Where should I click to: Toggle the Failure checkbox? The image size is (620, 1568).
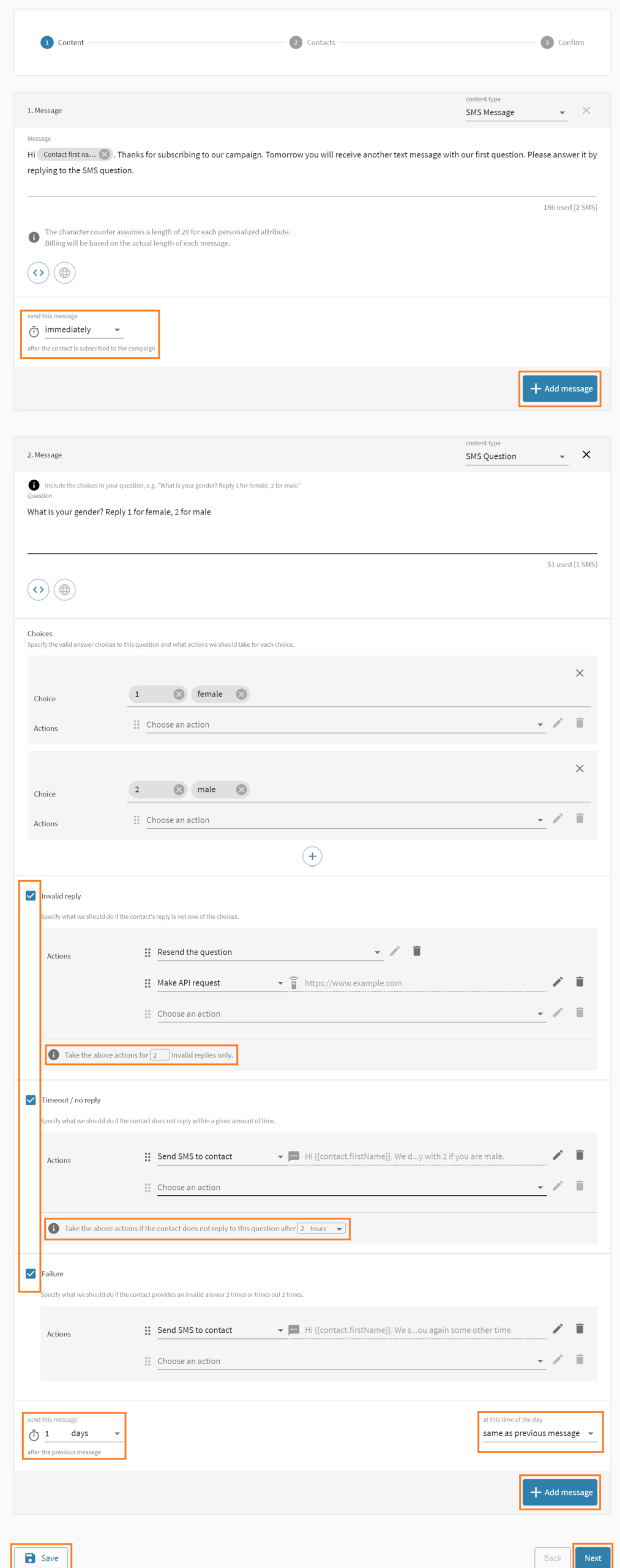31,1273
